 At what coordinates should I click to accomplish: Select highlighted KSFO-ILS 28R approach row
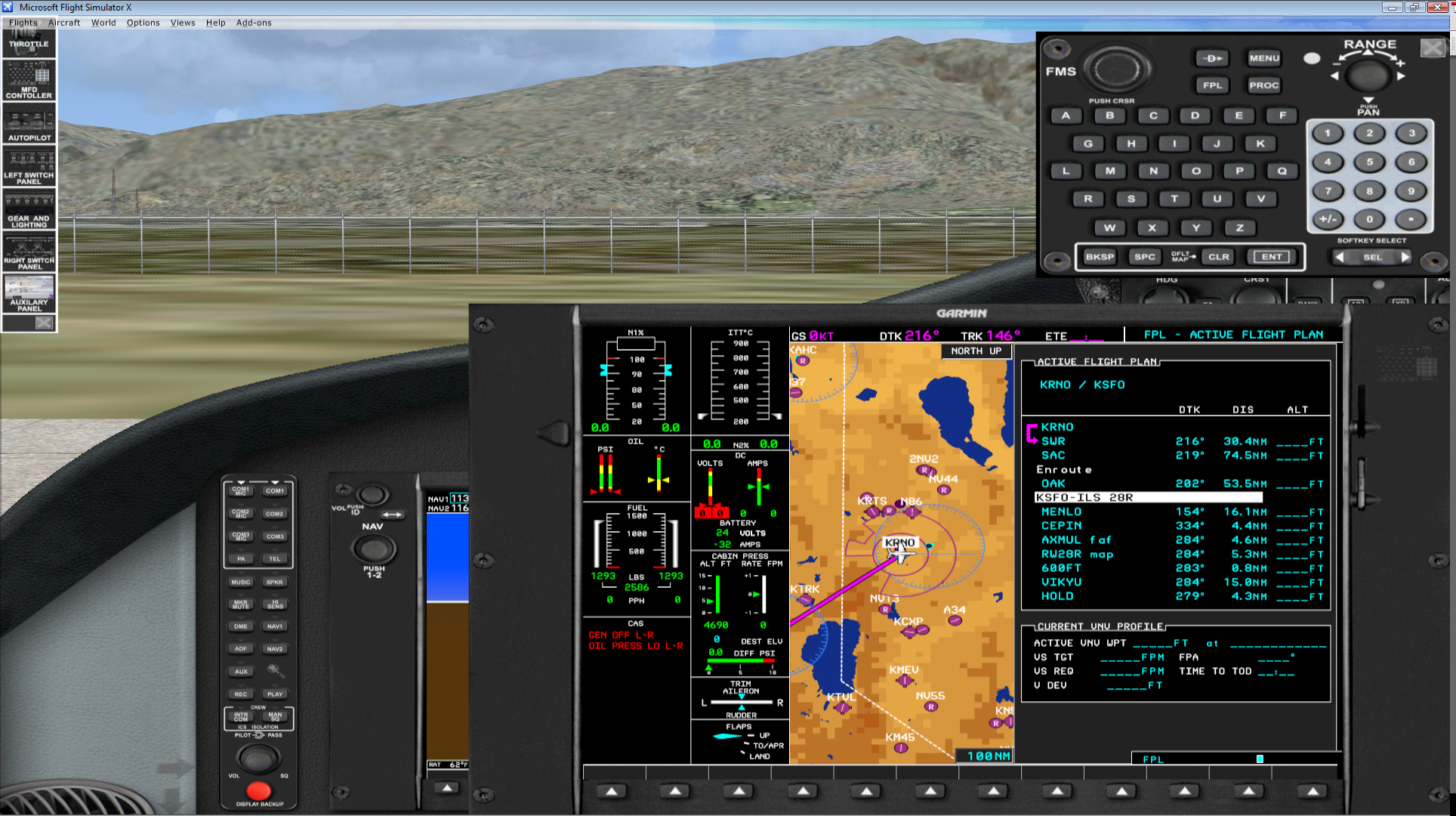click(1148, 497)
